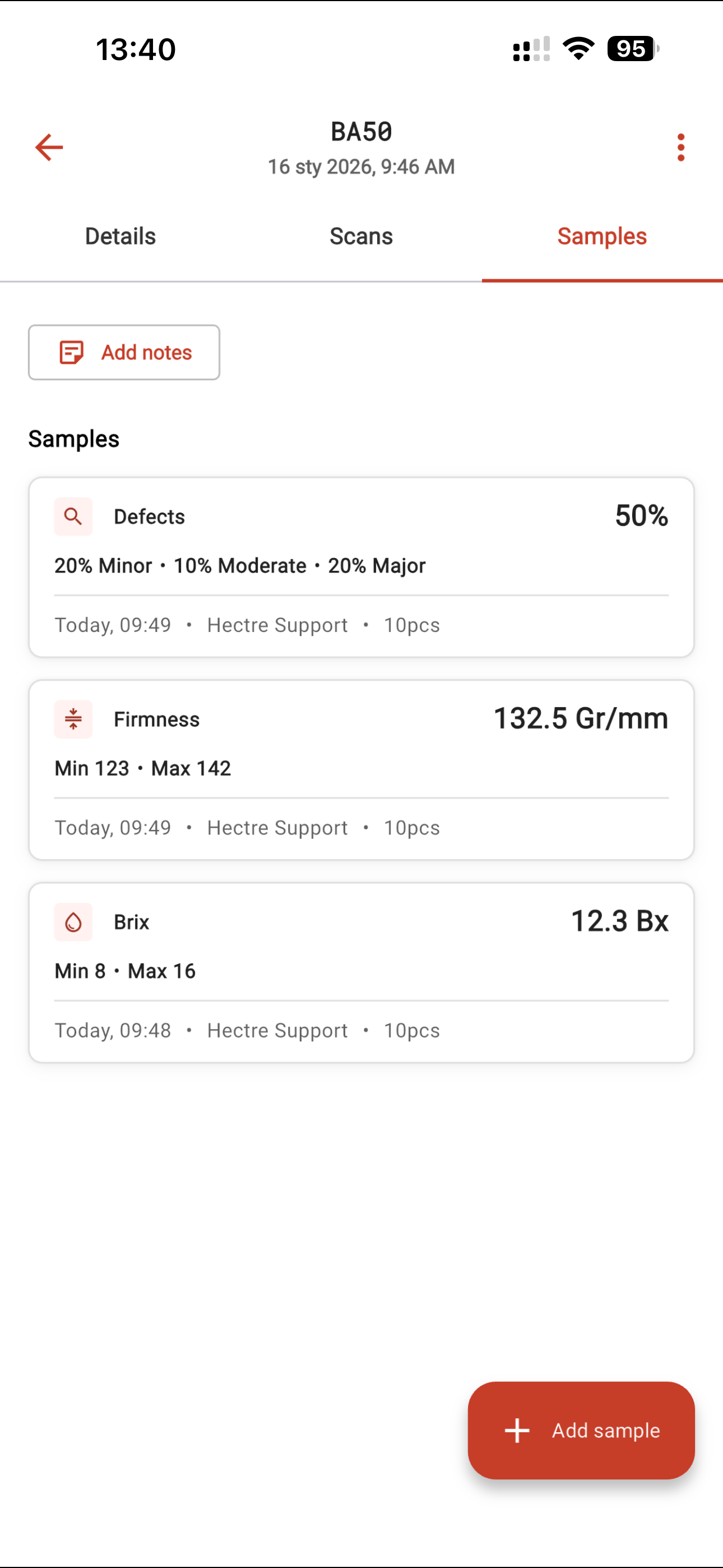Viewport: 723px width, 1568px height.
Task: Tap the 50% defects total value
Action: click(641, 516)
